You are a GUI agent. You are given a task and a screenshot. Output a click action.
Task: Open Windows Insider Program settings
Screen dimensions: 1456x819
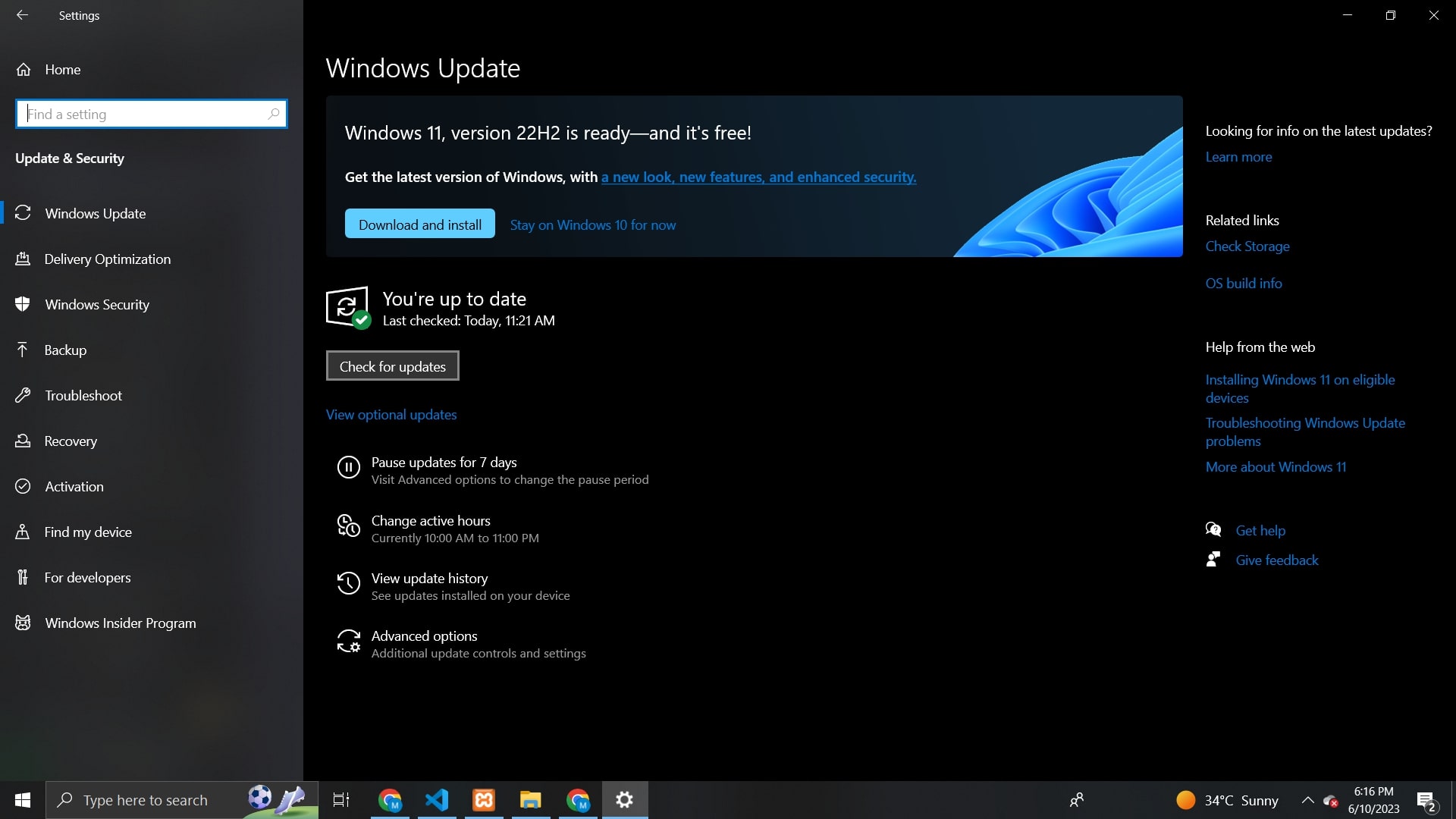click(x=152, y=623)
